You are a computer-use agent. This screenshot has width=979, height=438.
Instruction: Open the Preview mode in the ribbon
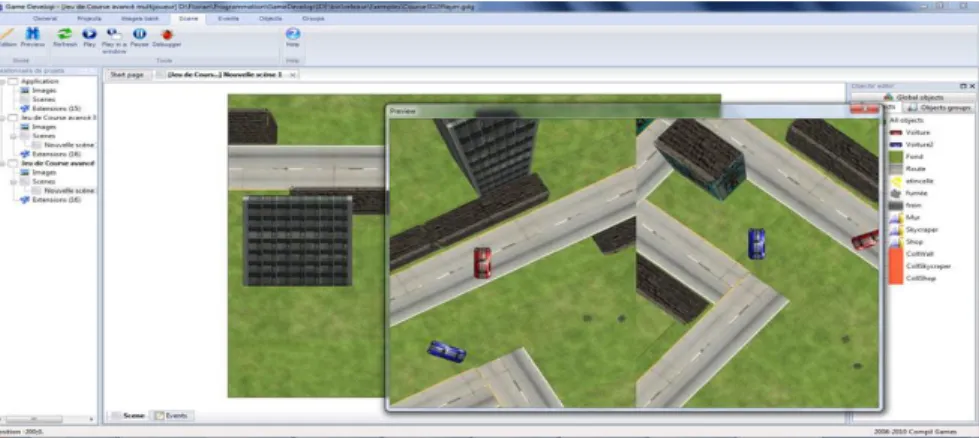[32, 37]
